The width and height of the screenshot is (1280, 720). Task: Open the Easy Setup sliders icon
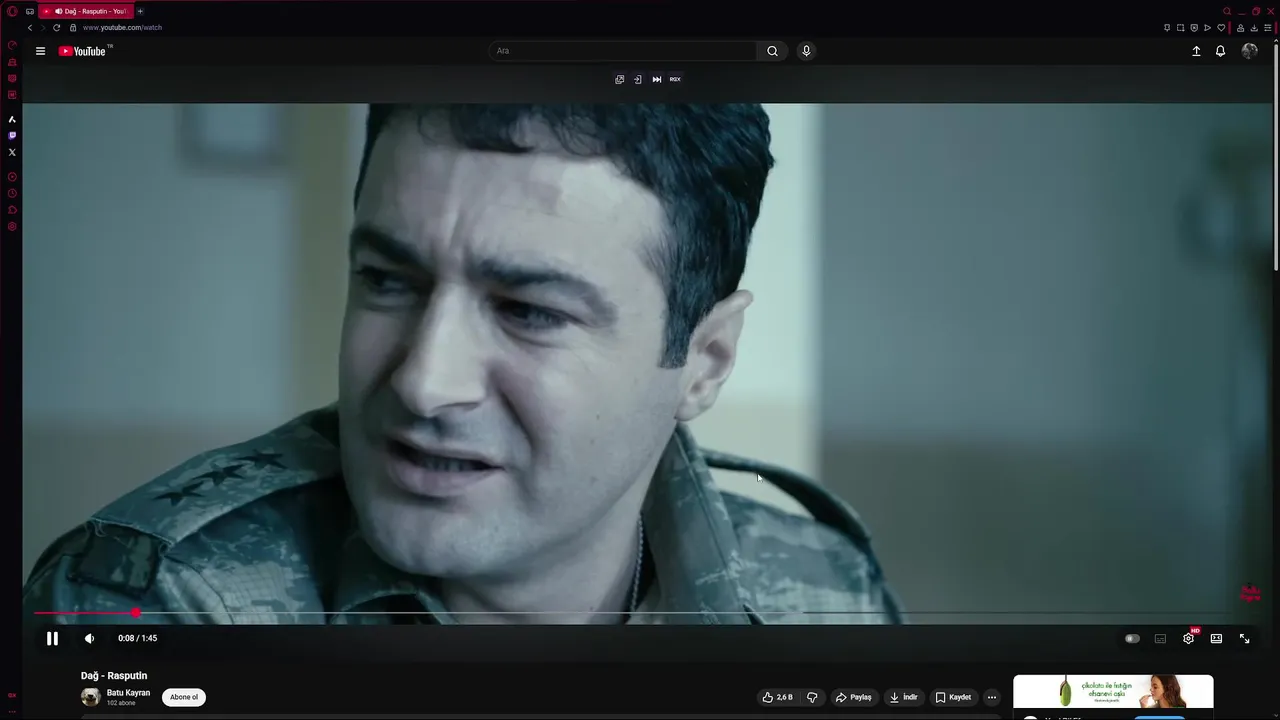(1268, 28)
